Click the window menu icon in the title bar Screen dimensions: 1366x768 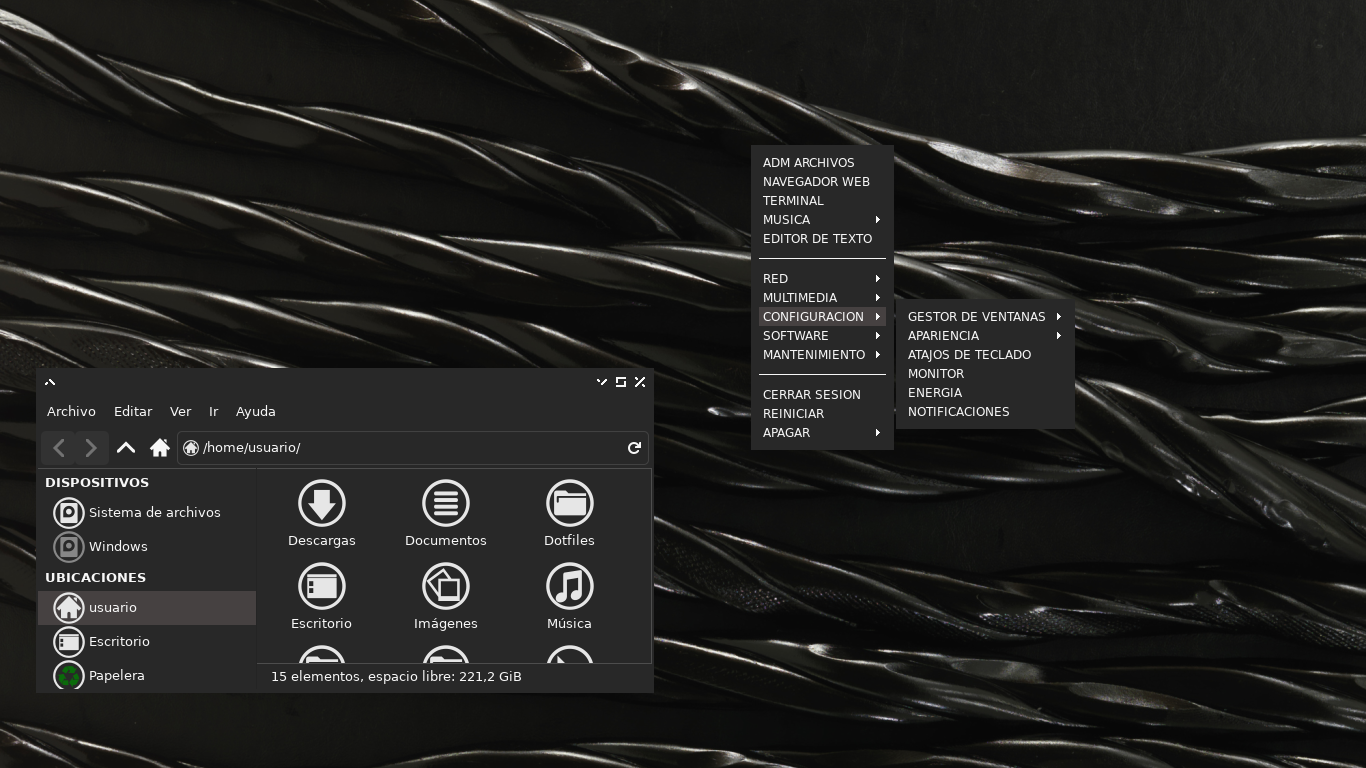pyautogui.click(x=50, y=382)
